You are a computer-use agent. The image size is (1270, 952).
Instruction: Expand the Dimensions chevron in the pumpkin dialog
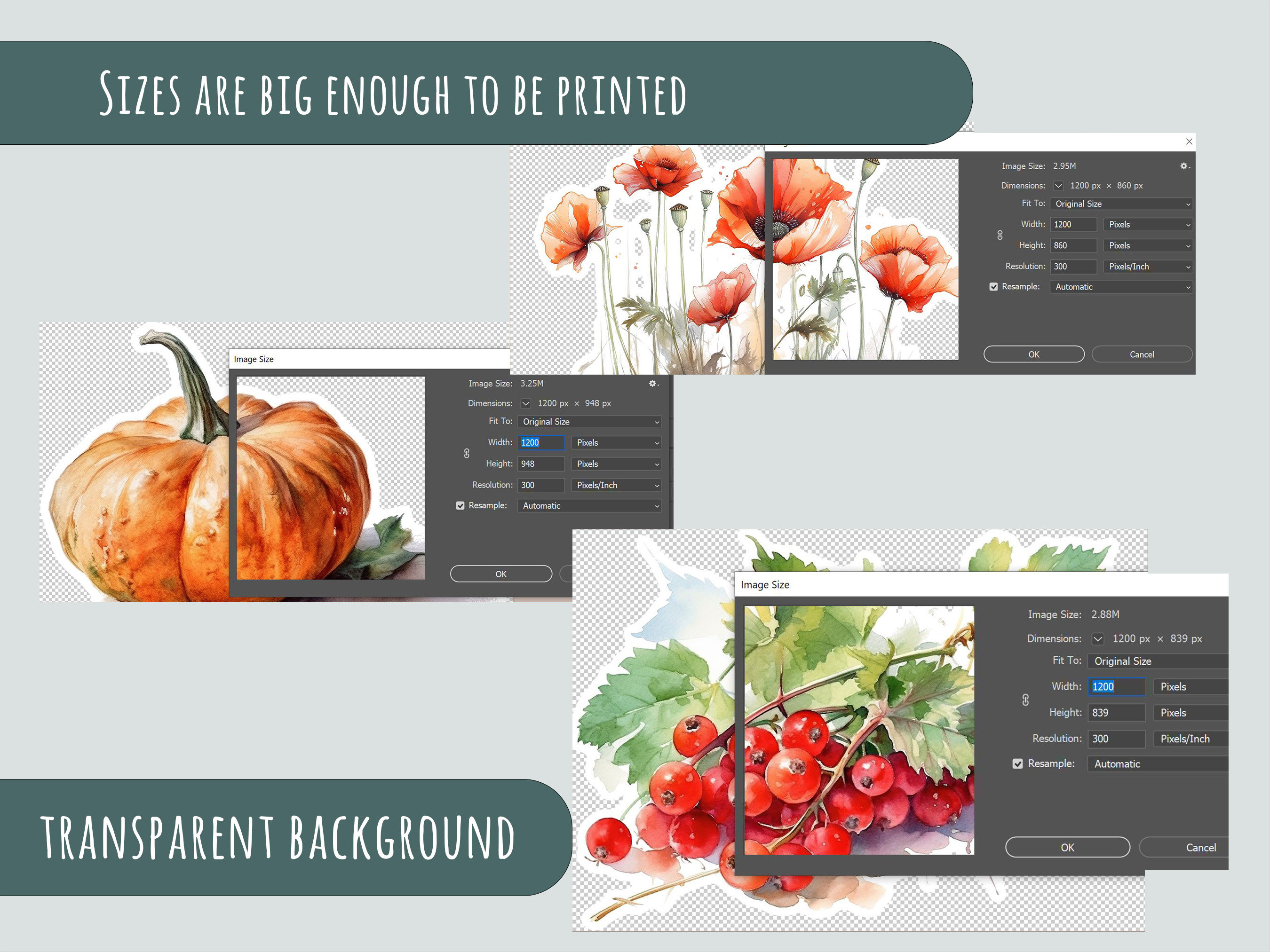pyautogui.click(x=525, y=403)
